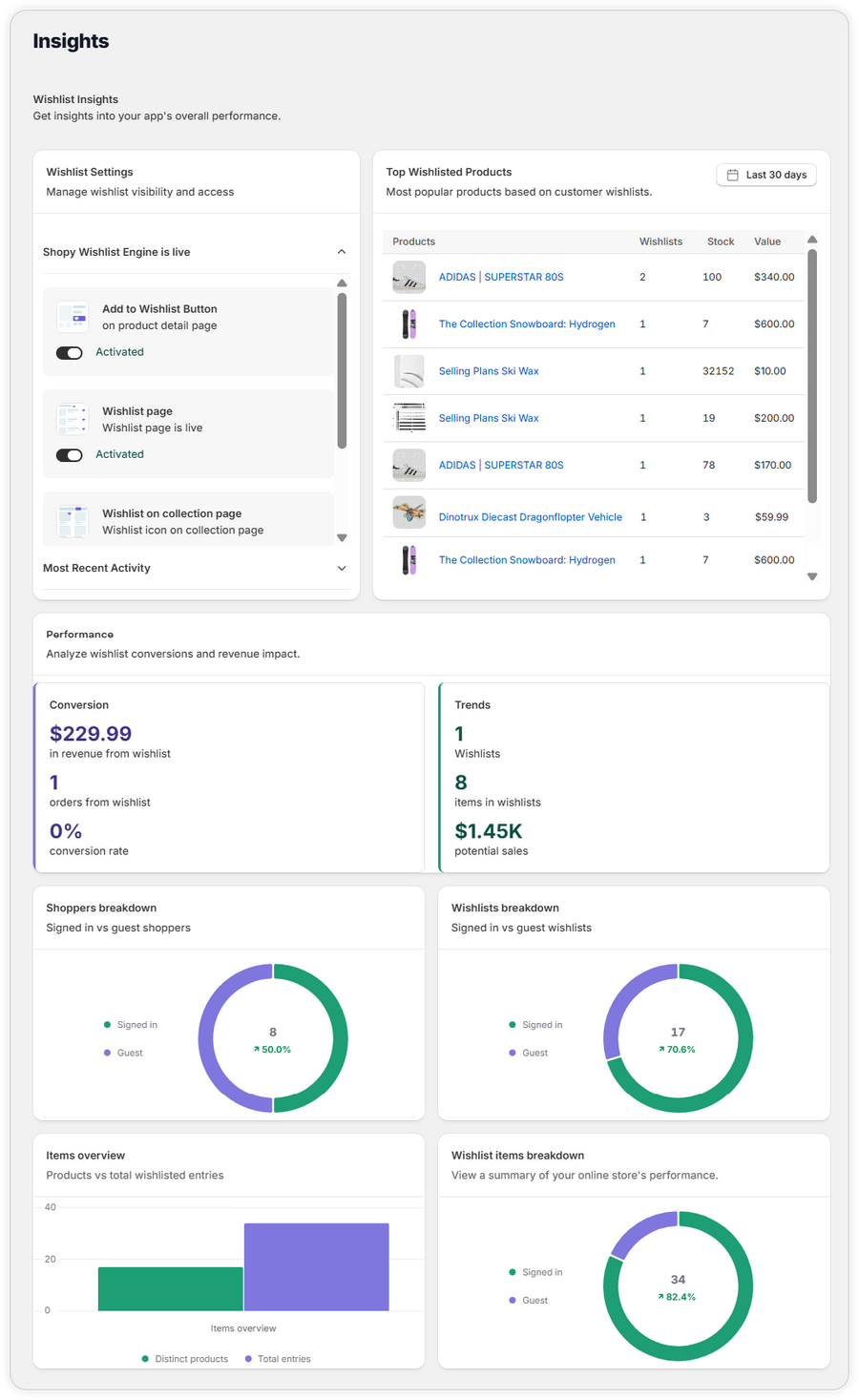Click 70.6% in Wishlists breakdown donut
The image size is (859, 1400).
[x=677, y=1049]
